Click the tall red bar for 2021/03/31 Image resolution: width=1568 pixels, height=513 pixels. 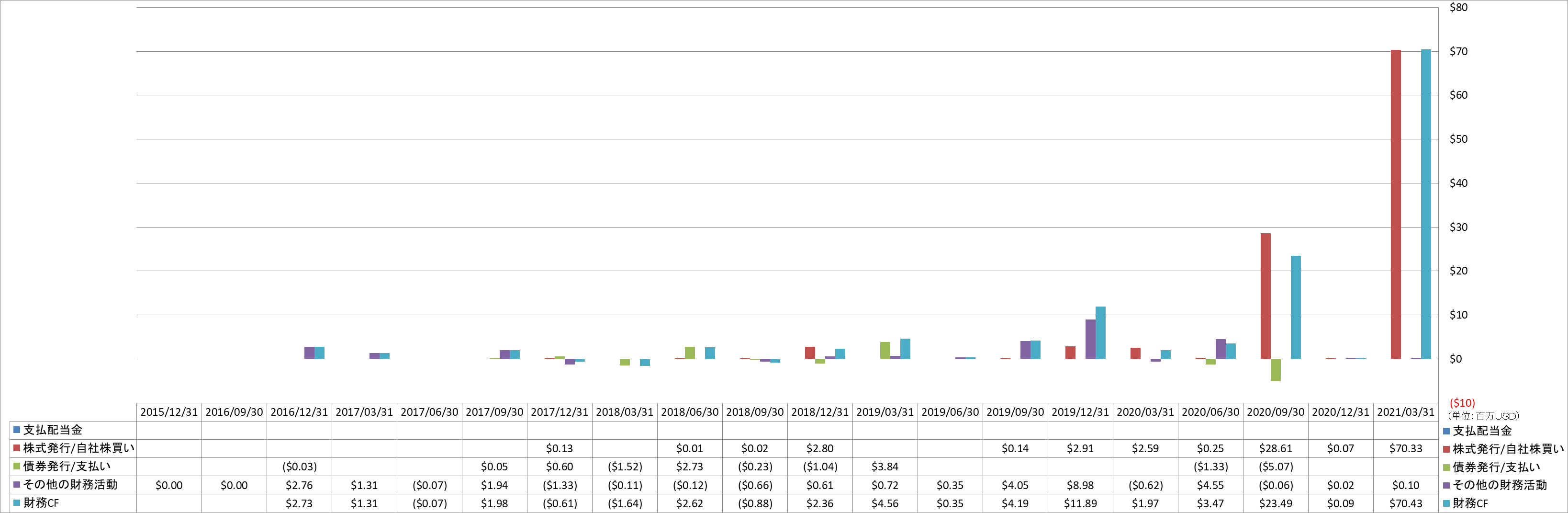pyautogui.click(x=1396, y=204)
